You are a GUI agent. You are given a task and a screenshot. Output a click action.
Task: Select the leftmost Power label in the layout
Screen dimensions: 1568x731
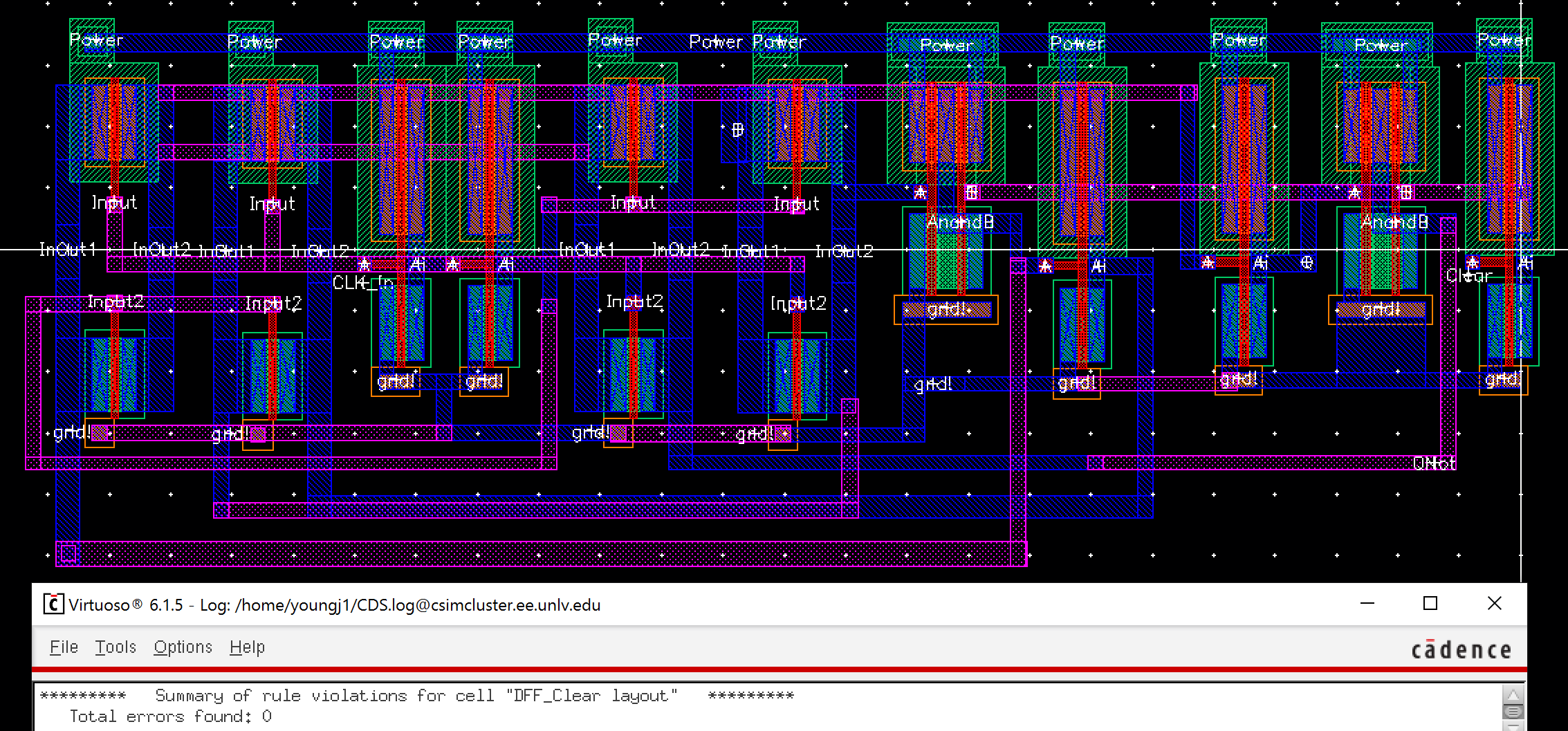point(96,40)
